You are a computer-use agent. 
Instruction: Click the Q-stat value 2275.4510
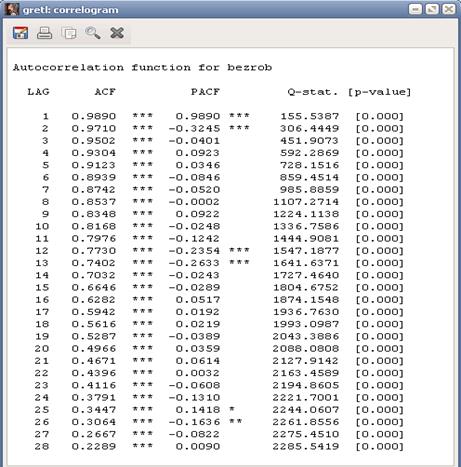(x=306, y=434)
